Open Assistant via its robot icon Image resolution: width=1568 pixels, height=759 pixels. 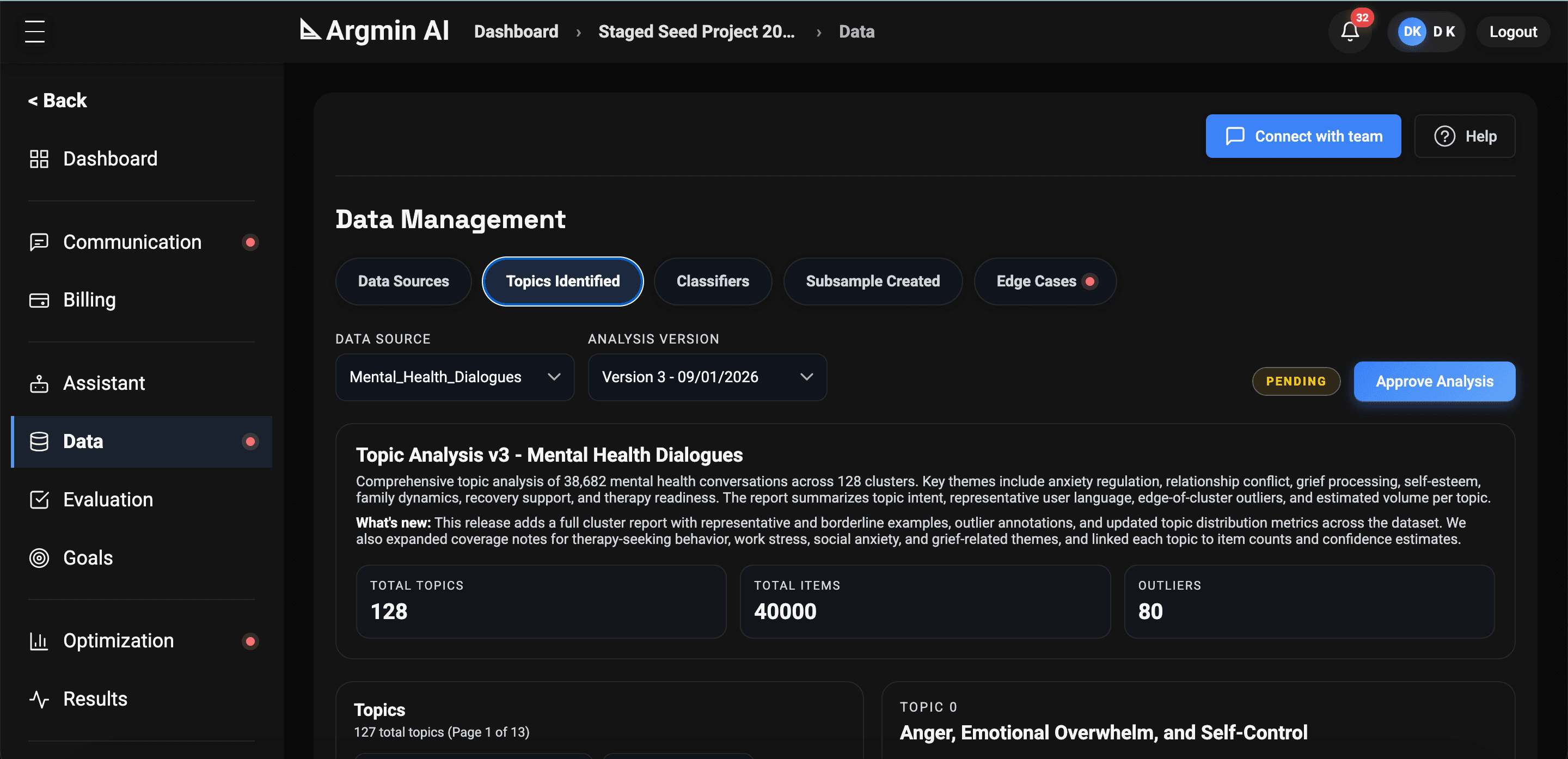pos(38,383)
